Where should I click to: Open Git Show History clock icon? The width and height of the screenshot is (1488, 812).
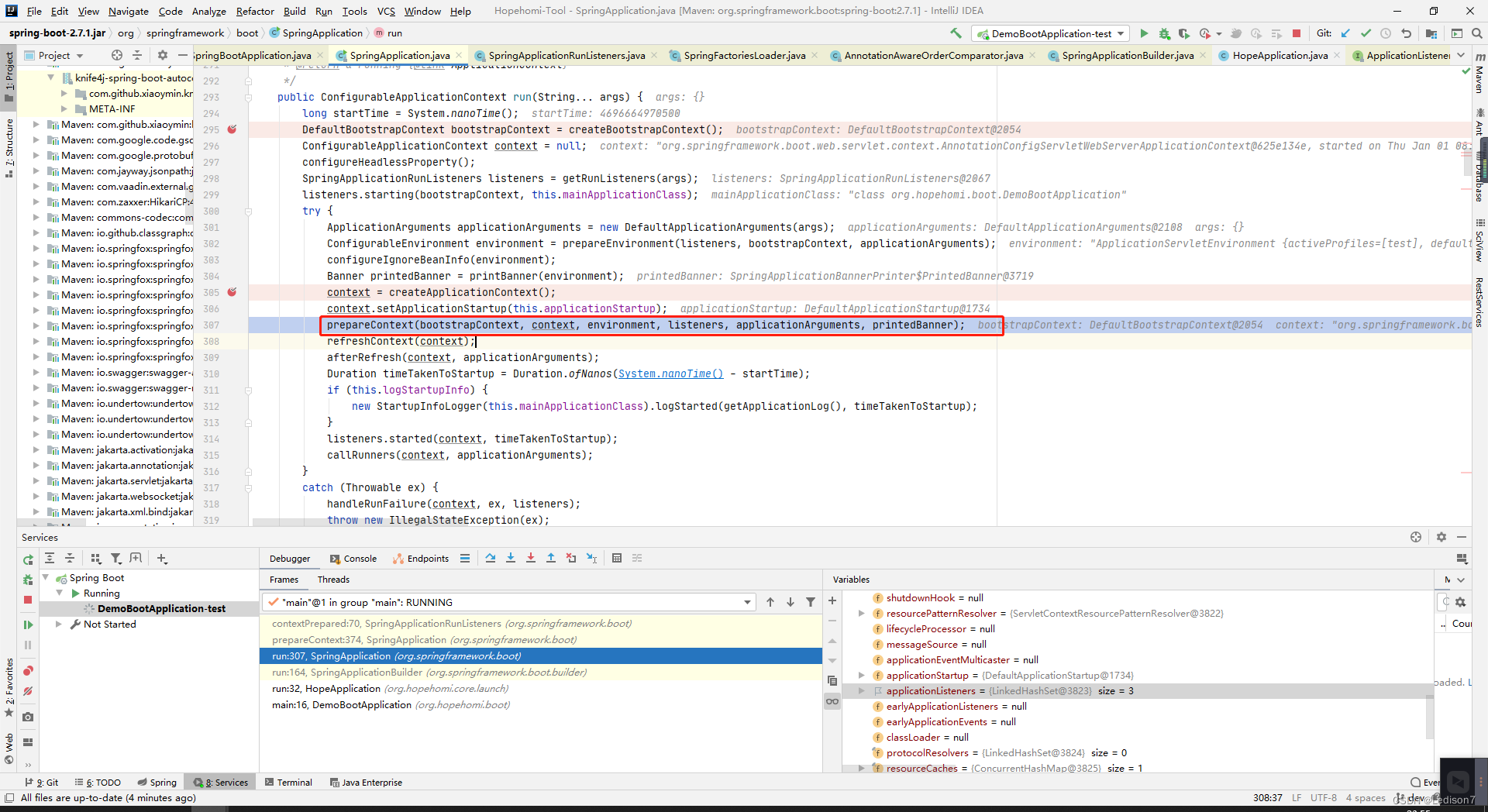pyautogui.click(x=1386, y=33)
